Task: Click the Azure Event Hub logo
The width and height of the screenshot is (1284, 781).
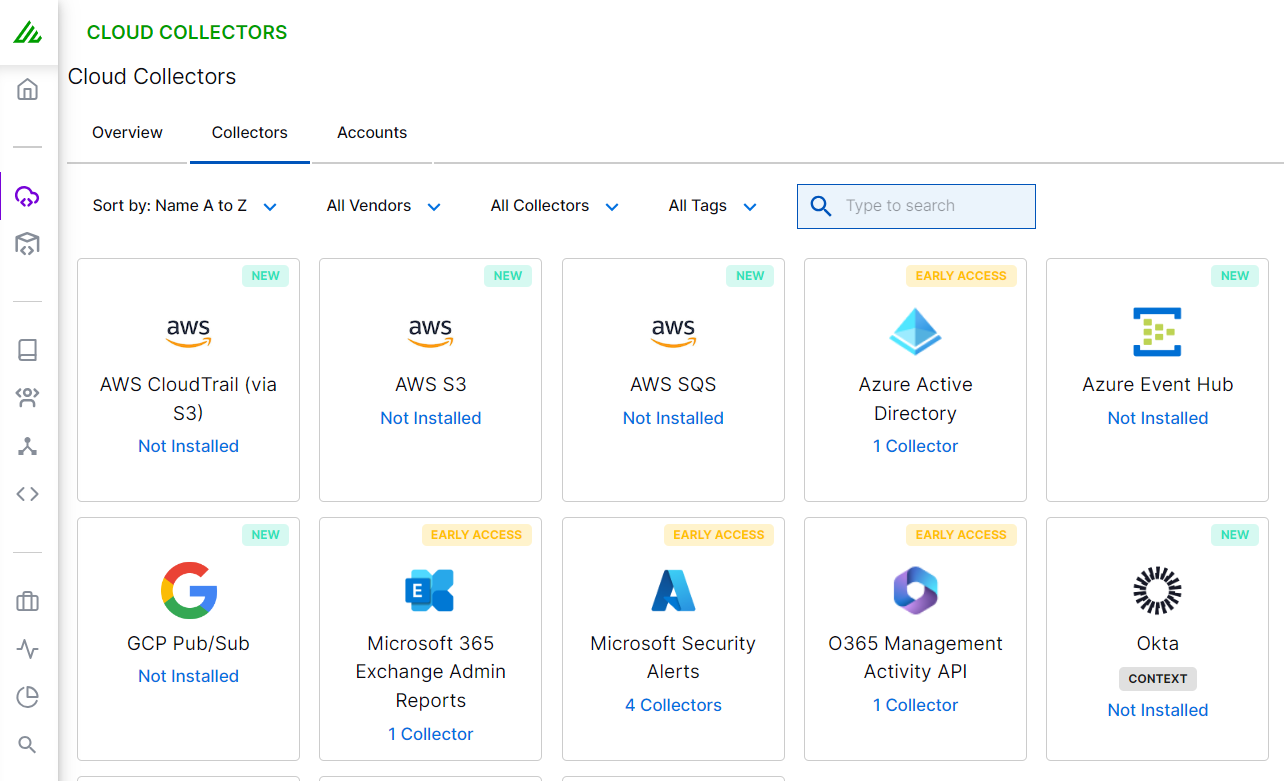Action: [1157, 332]
